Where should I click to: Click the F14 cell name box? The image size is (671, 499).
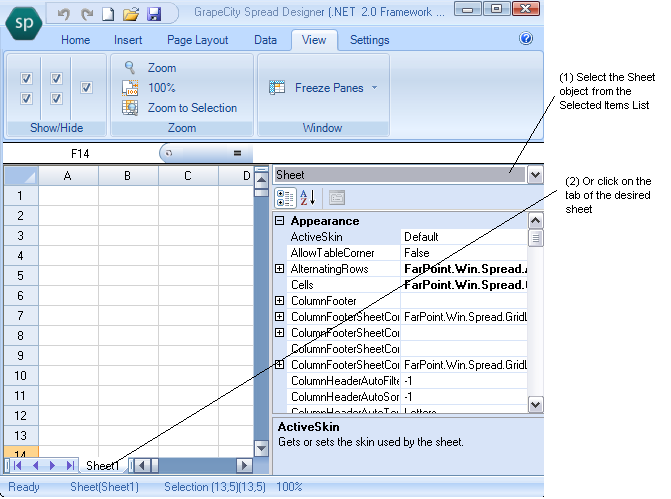tap(80, 153)
